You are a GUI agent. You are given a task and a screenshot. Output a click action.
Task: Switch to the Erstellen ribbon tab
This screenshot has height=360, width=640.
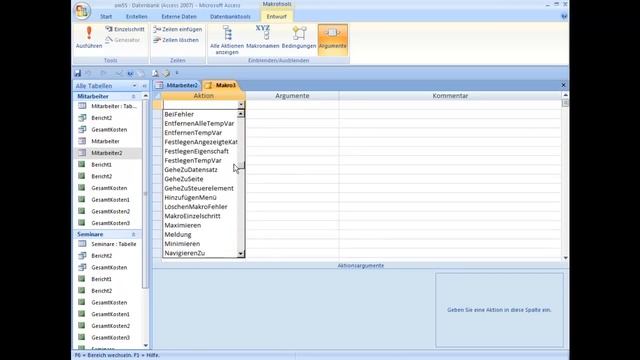[137, 17]
